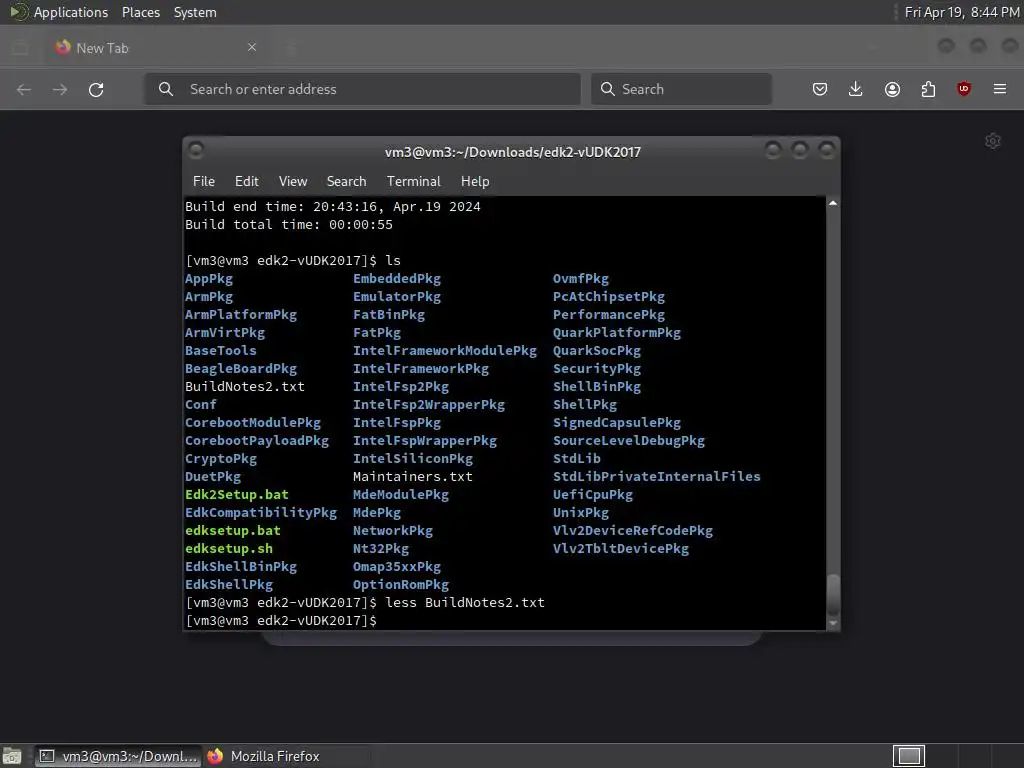This screenshot has height=768, width=1024.
Task: Click OvmfPkg directory name
Action: (581, 279)
